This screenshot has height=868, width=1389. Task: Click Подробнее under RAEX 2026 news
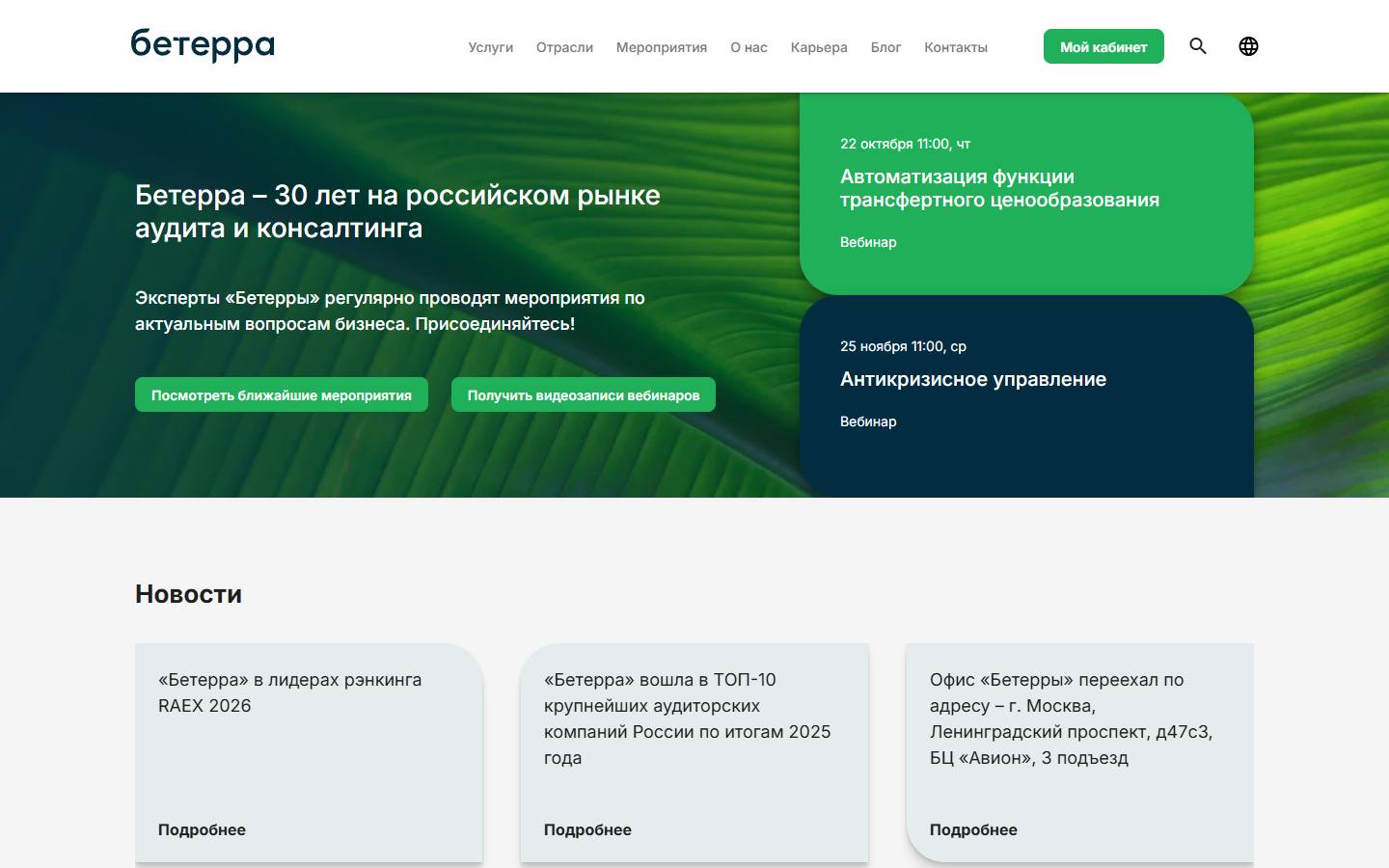click(202, 829)
